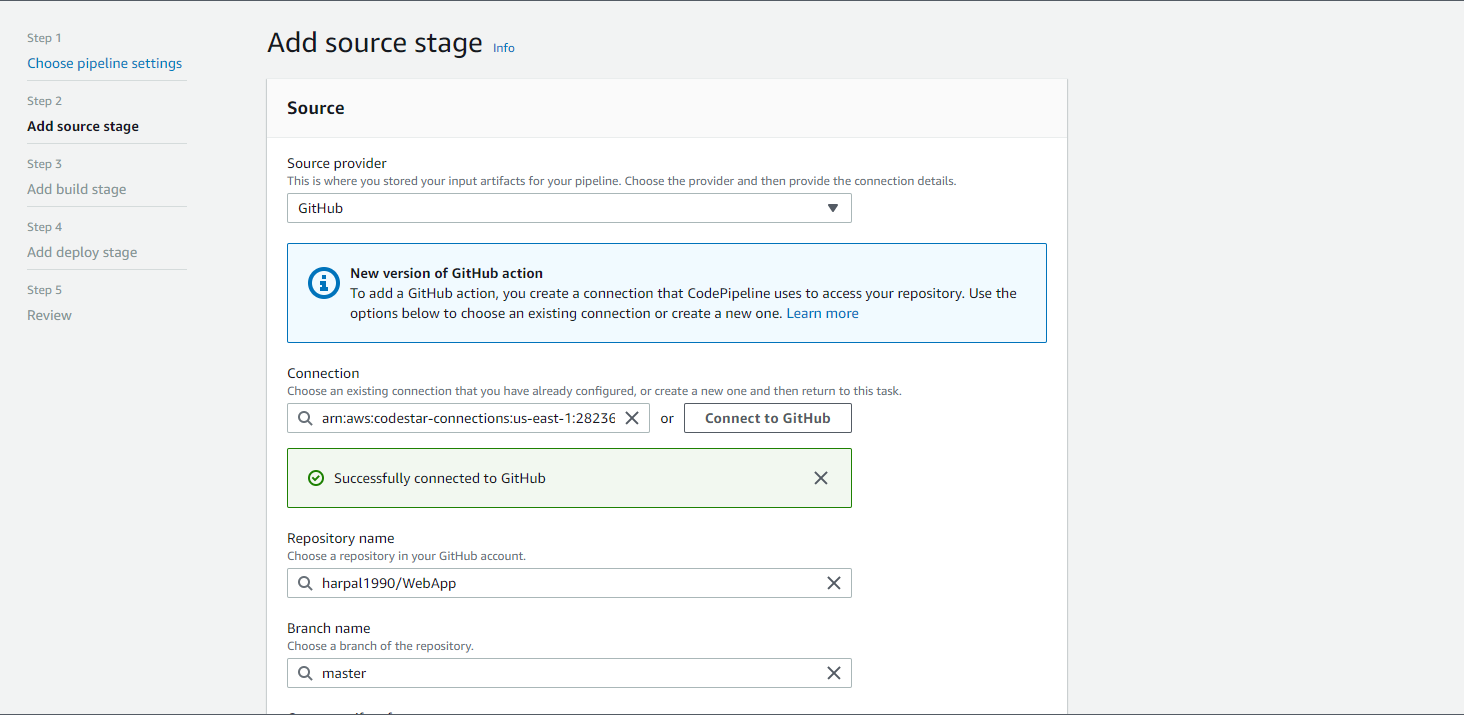Select Add deploy stage step
Screen dimensions: 1464x715
tap(82, 252)
